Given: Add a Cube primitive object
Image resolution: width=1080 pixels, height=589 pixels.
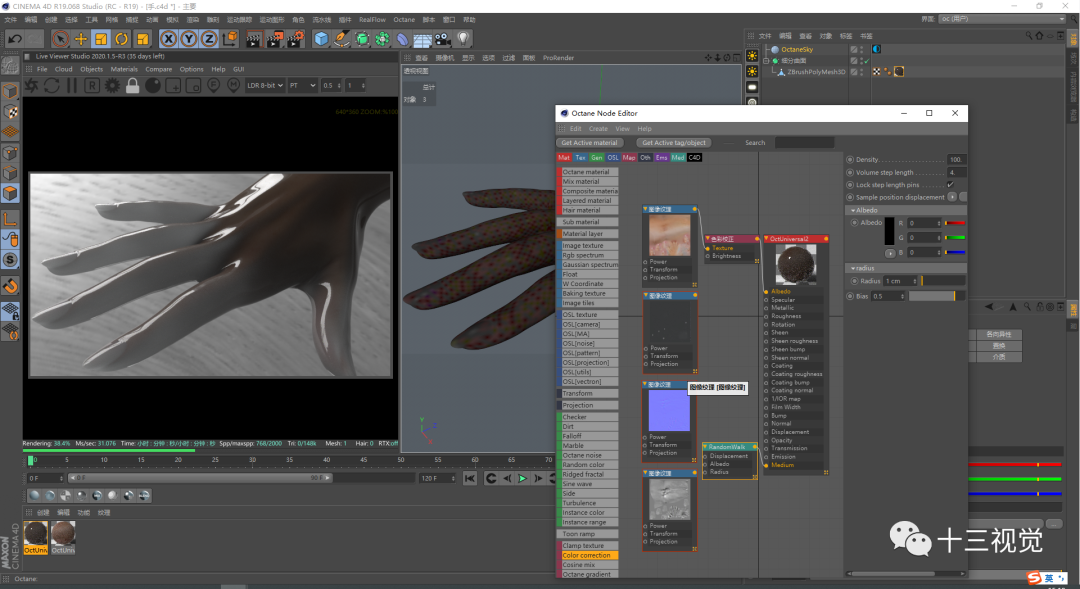Looking at the screenshot, I should pos(321,39).
